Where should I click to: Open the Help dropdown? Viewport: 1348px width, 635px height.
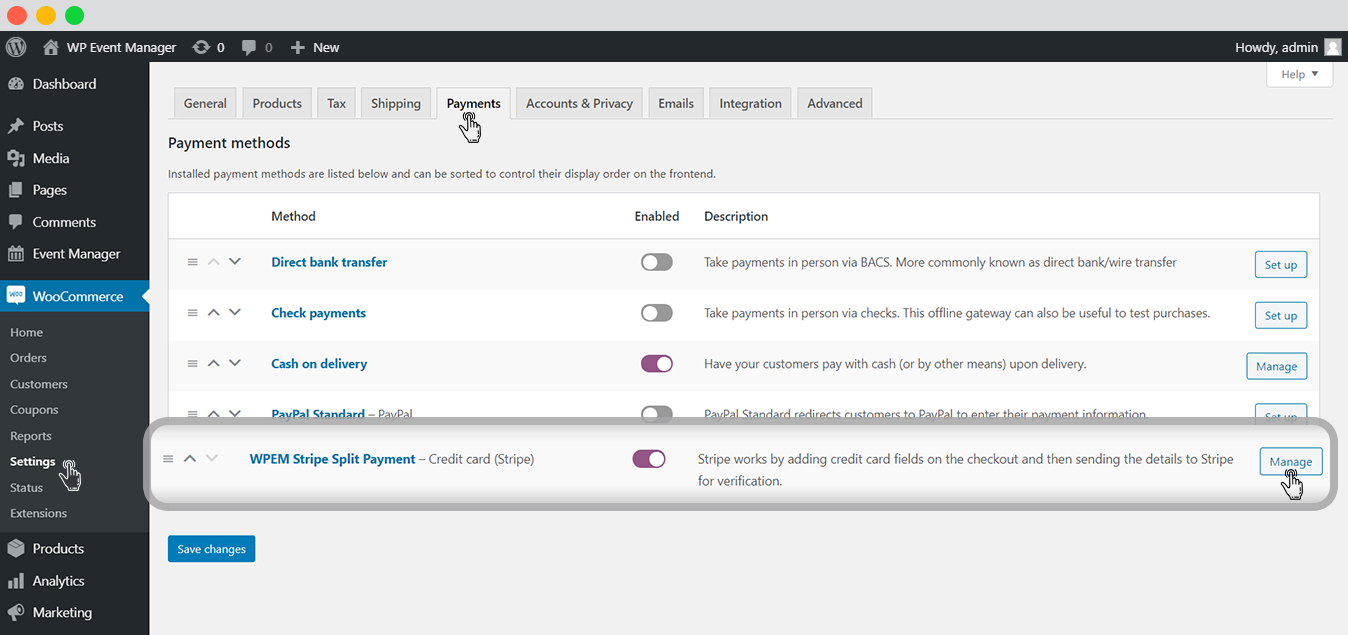(1299, 75)
